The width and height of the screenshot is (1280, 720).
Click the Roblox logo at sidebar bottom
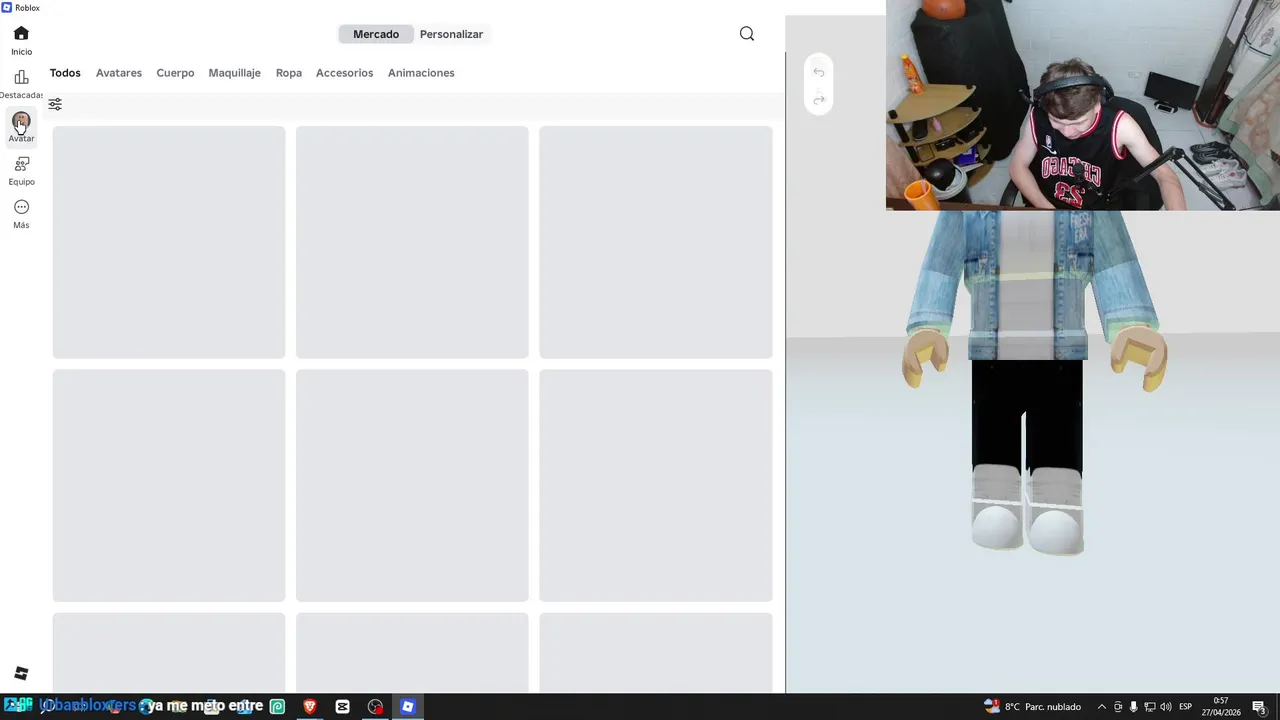click(21, 673)
